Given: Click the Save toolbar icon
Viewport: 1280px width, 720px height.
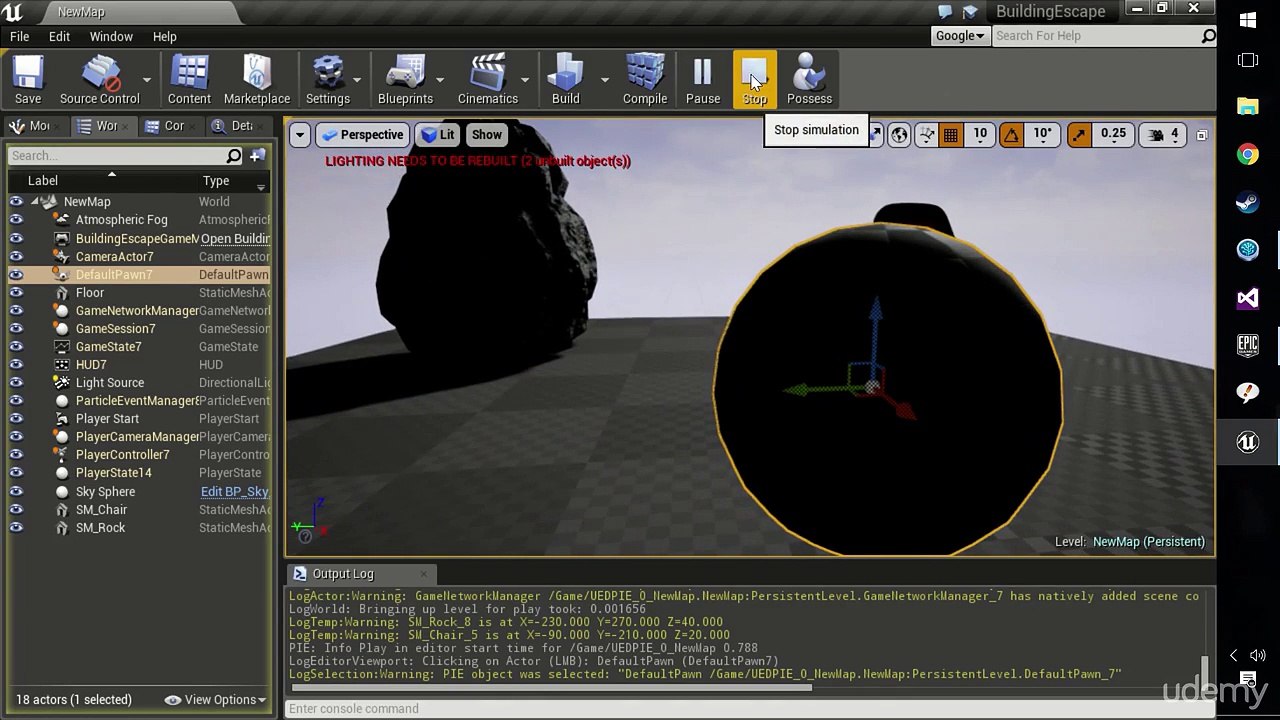Looking at the screenshot, I should click(28, 80).
